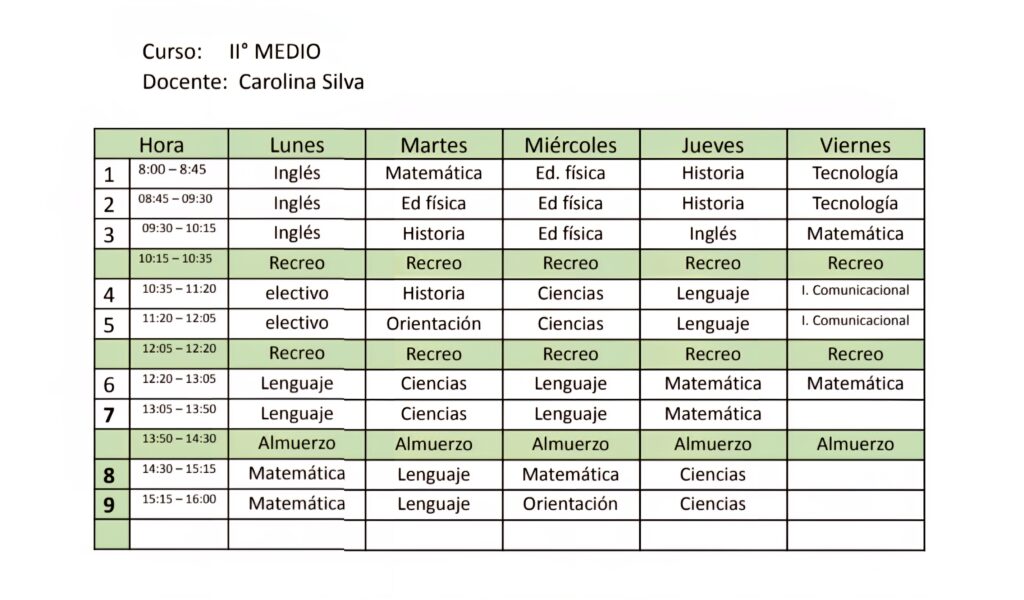The height and width of the screenshot is (600, 1024).
Task: Select the Hora header cell
Action: tap(161, 144)
